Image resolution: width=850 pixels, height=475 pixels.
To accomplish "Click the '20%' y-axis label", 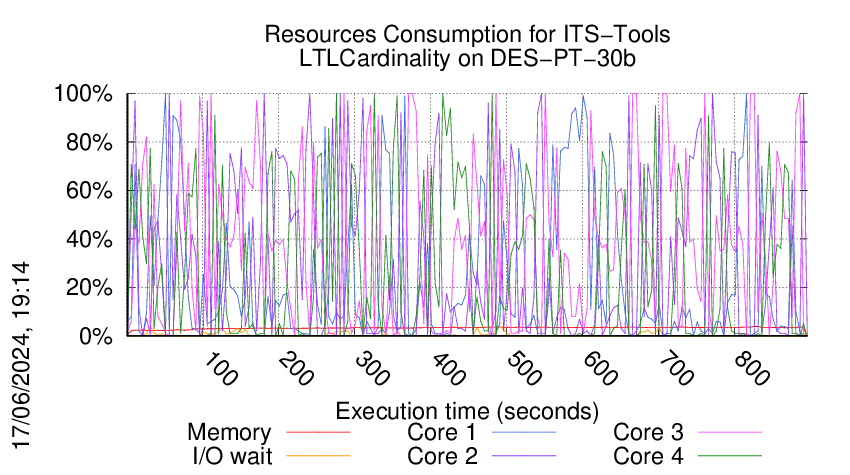I will (89, 288).
